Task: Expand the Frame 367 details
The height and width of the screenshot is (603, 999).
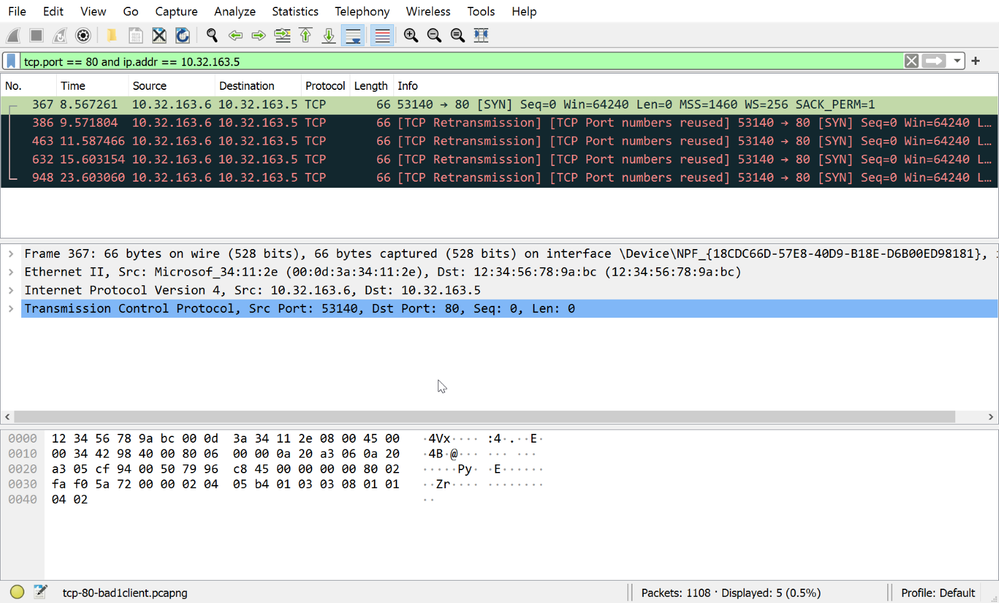Action: (11, 254)
